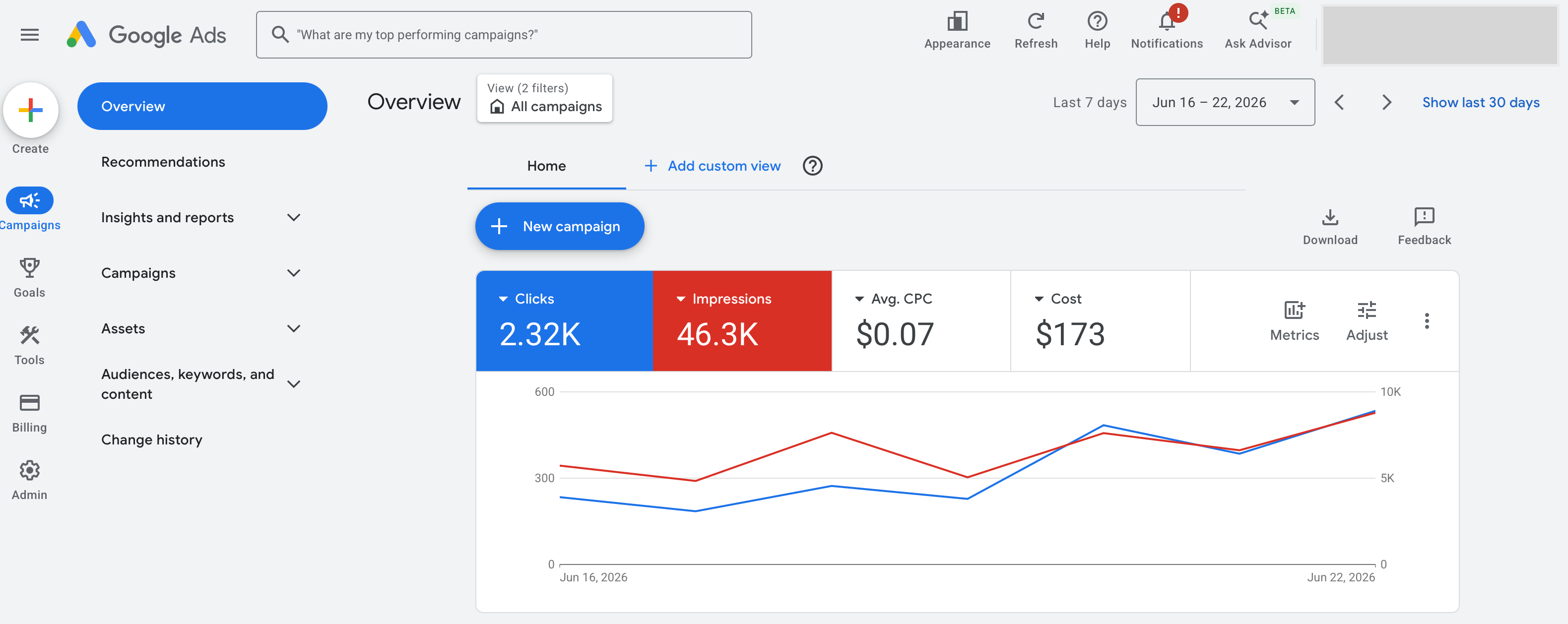Open Tools section

pyautogui.click(x=29, y=345)
